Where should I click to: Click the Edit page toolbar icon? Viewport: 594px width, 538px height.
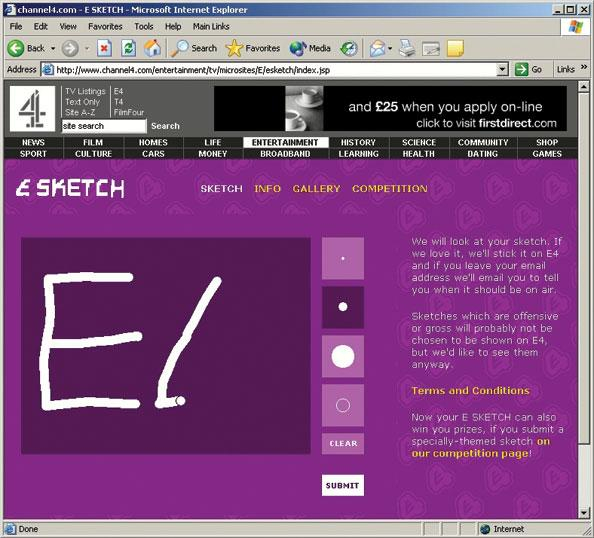431,48
